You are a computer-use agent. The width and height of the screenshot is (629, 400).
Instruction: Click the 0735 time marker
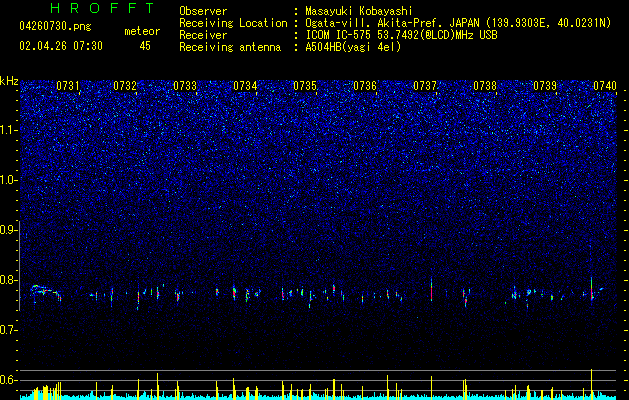pyautogui.click(x=305, y=86)
